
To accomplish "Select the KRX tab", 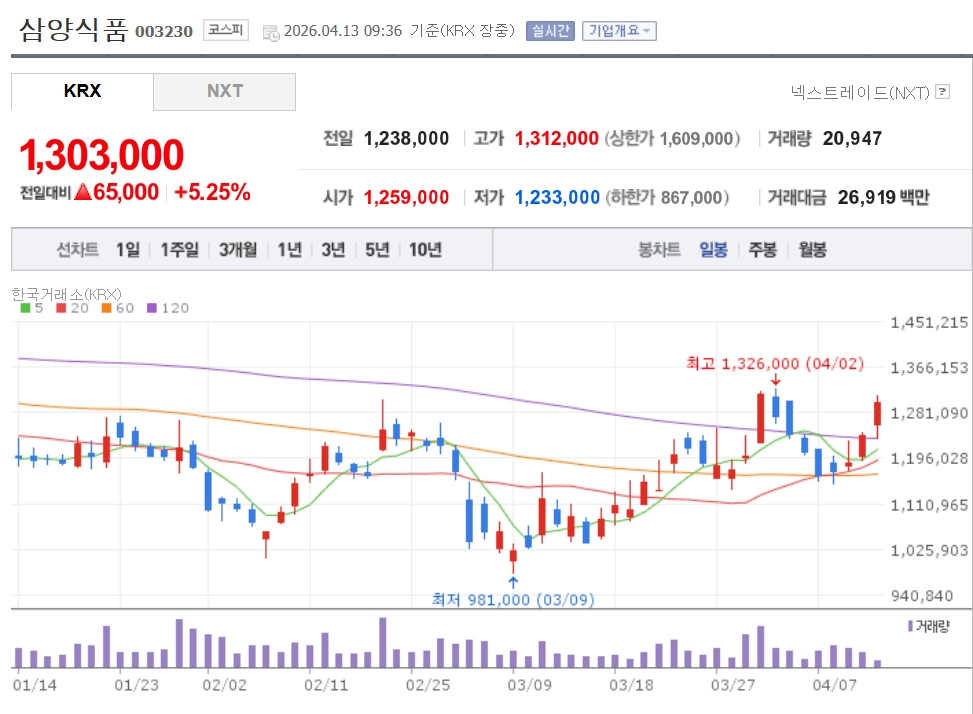I will click(x=82, y=91).
